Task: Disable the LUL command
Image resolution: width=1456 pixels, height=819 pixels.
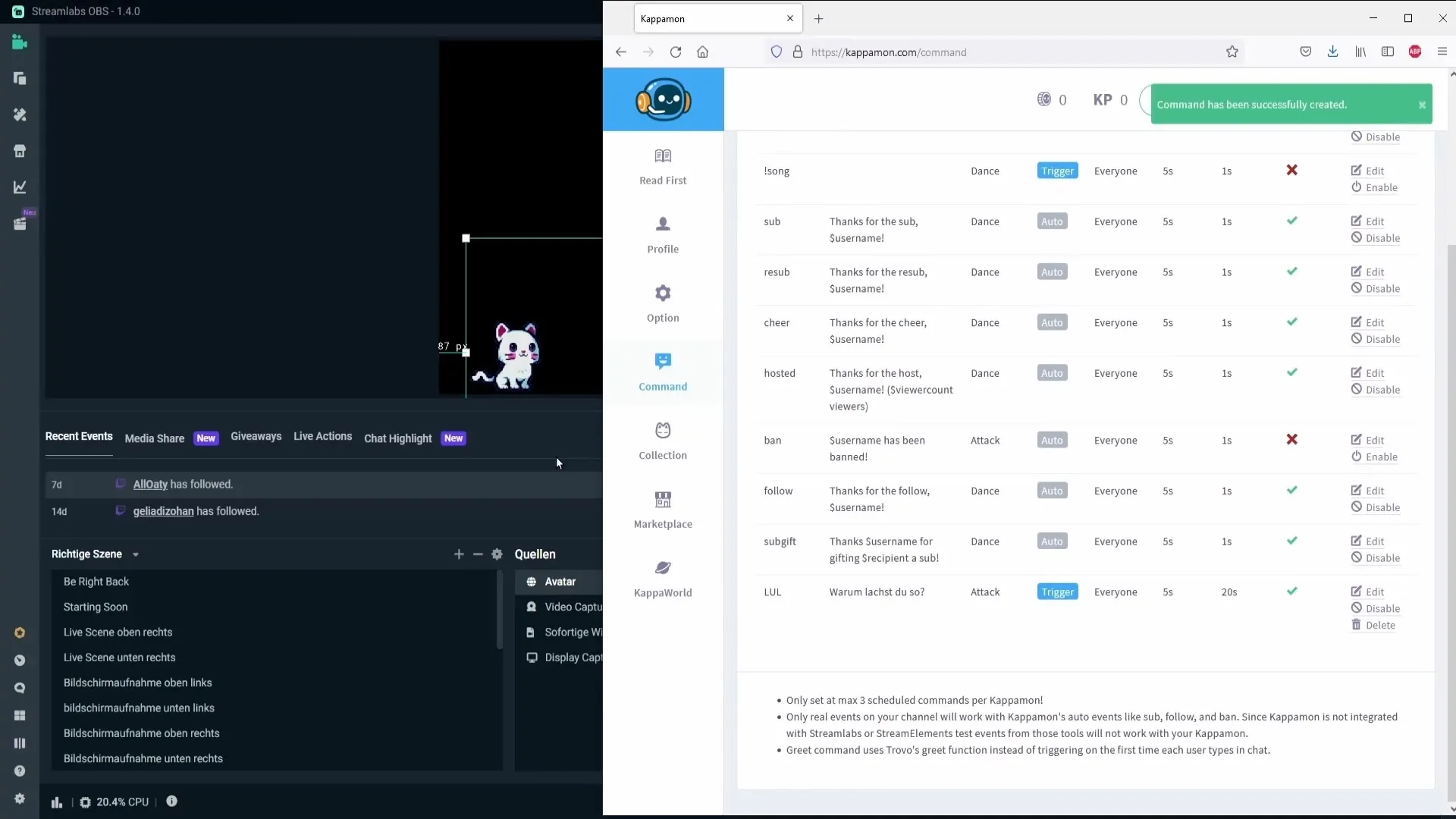Action: point(1376,609)
